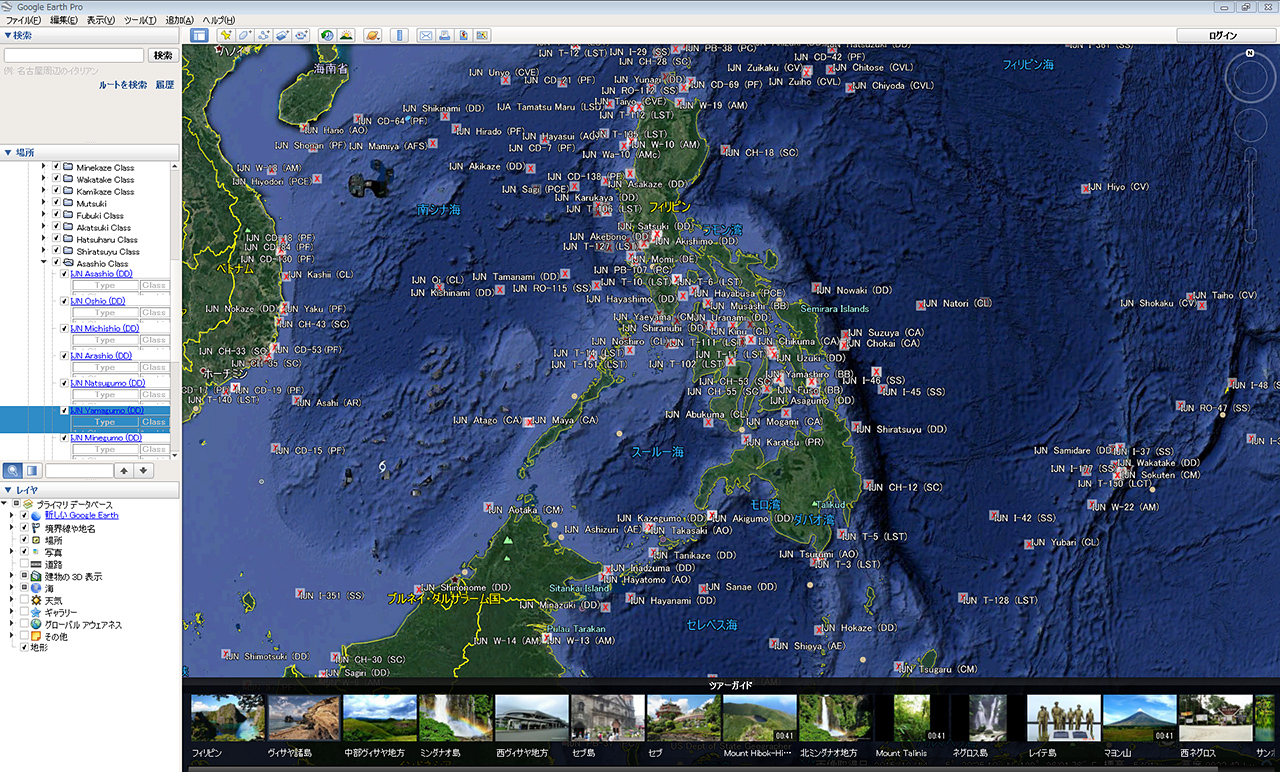Open the 表示(V) menu
This screenshot has height=772, width=1280.
(x=101, y=20)
